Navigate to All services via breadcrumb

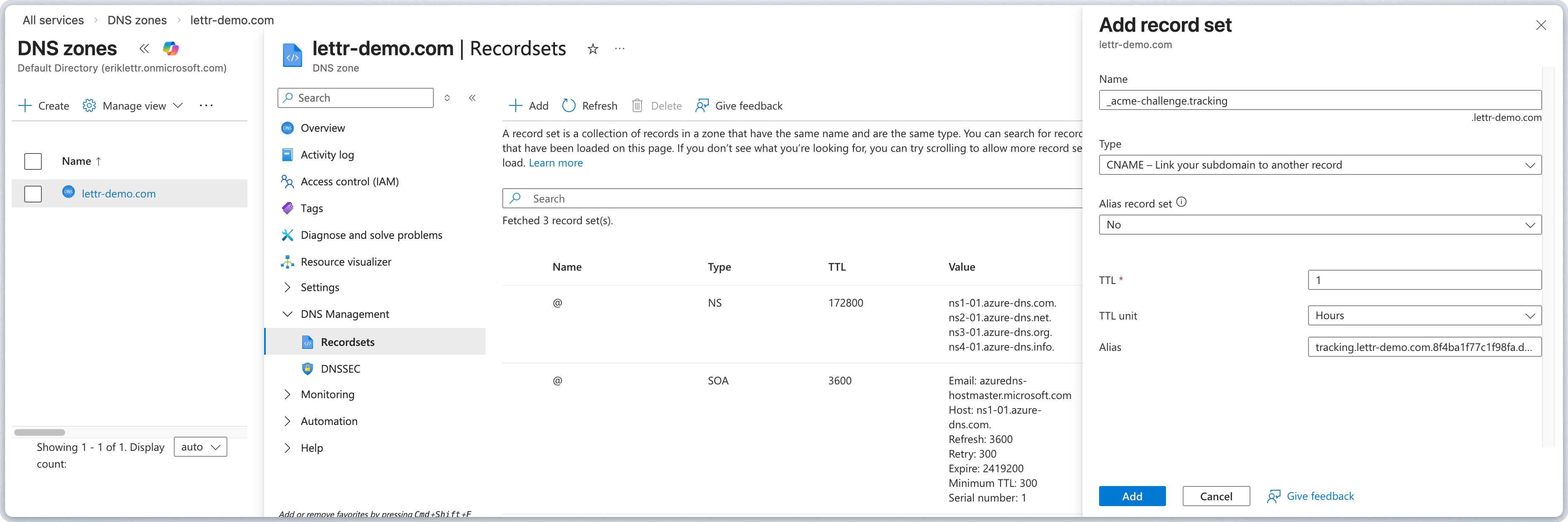[x=53, y=20]
